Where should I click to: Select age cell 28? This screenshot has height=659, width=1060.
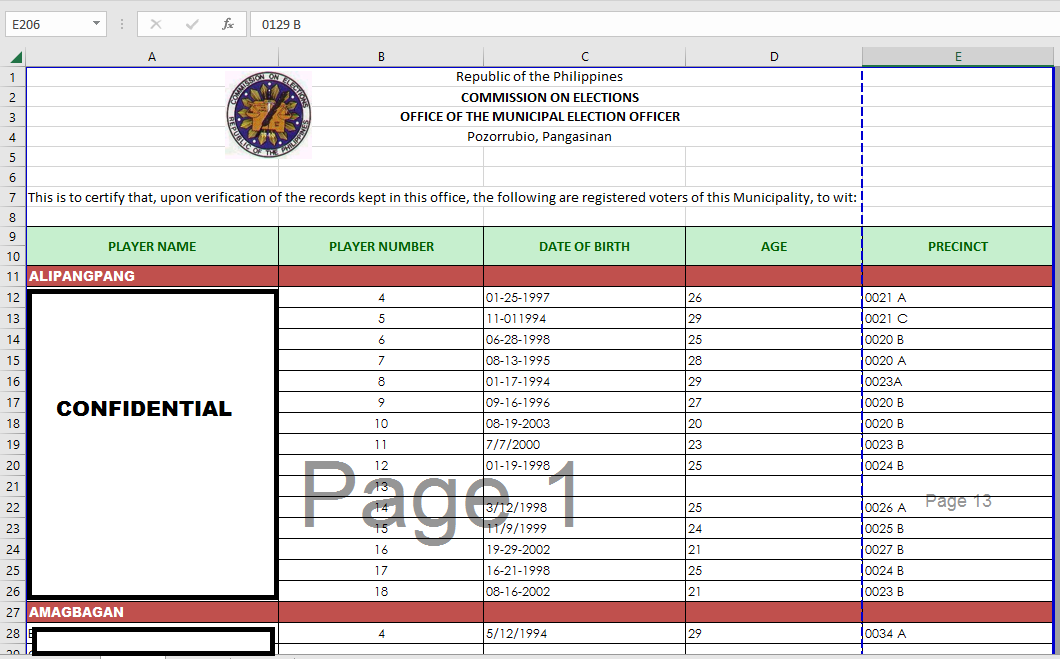click(x=774, y=360)
